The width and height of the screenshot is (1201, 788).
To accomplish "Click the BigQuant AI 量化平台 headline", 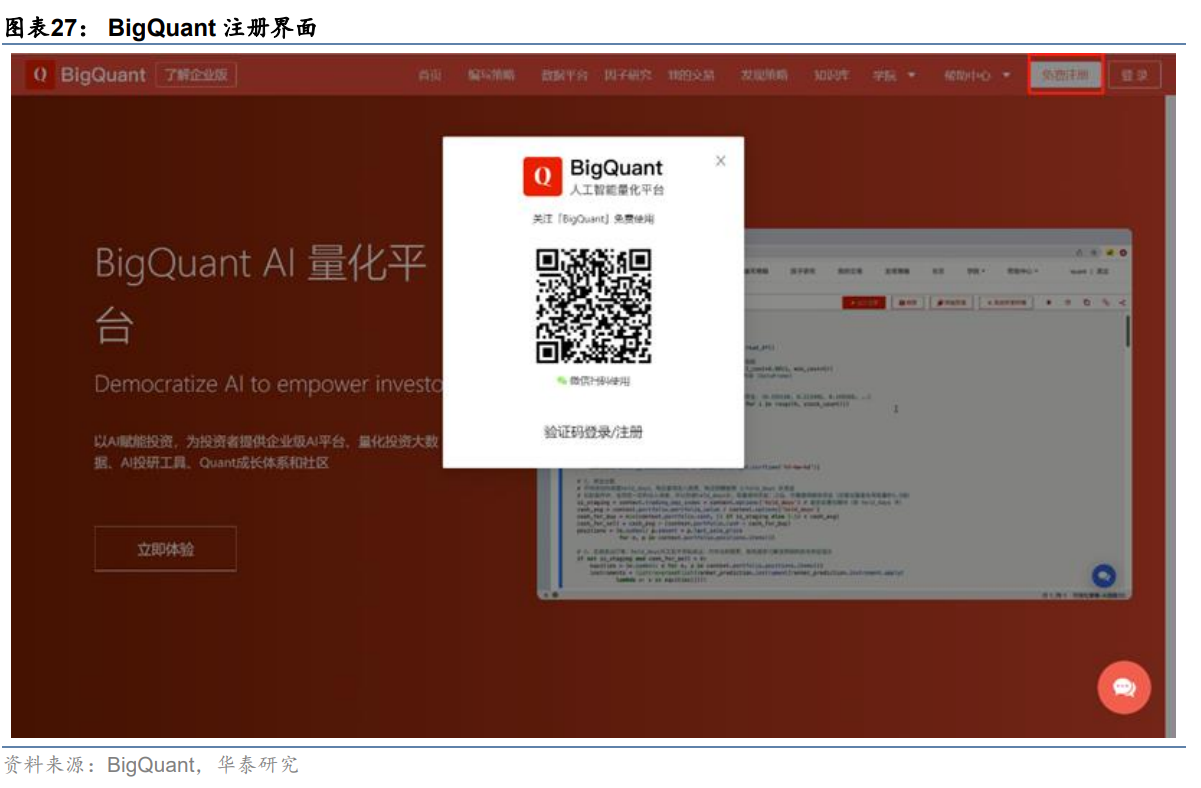I will point(262,293).
